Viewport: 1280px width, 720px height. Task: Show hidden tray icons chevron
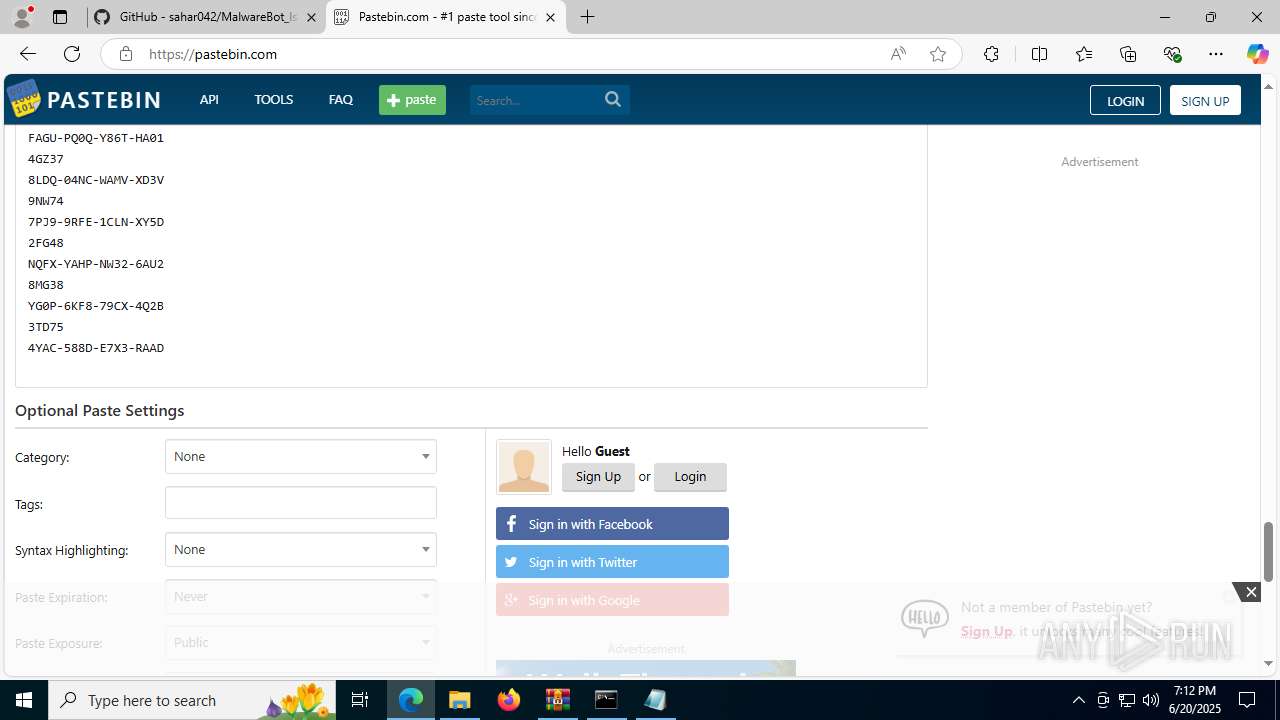(x=1078, y=700)
